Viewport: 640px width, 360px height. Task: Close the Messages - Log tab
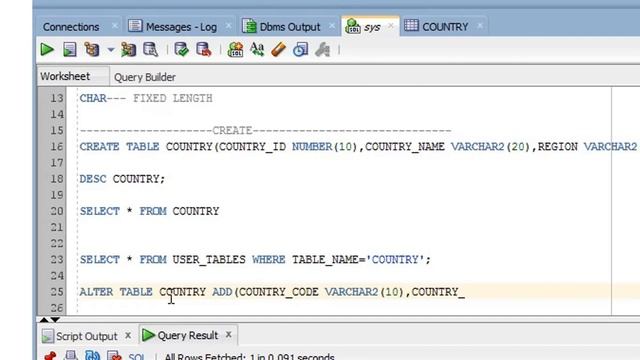point(229,26)
